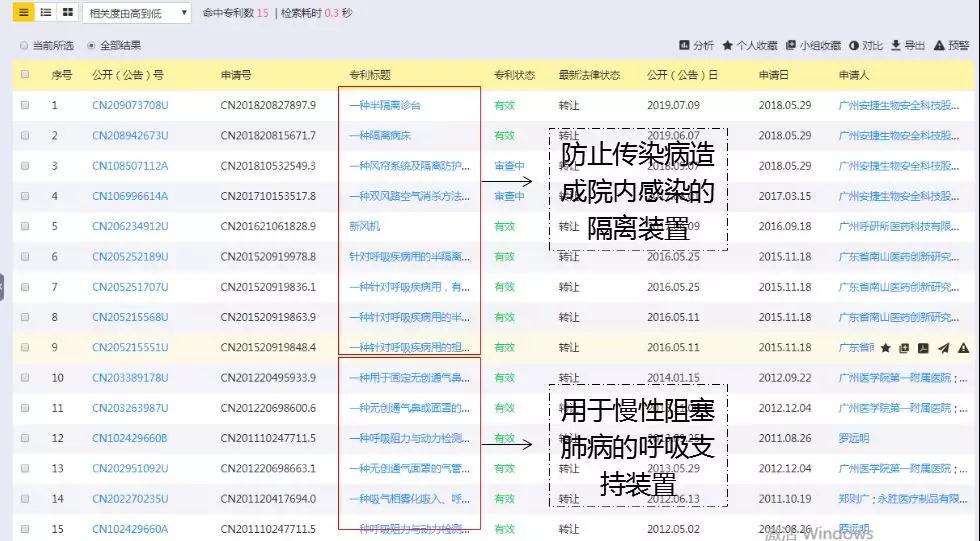This screenshot has width=980, height=541.
Task: Select the 当前所选 radio button
Action: point(24,46)
